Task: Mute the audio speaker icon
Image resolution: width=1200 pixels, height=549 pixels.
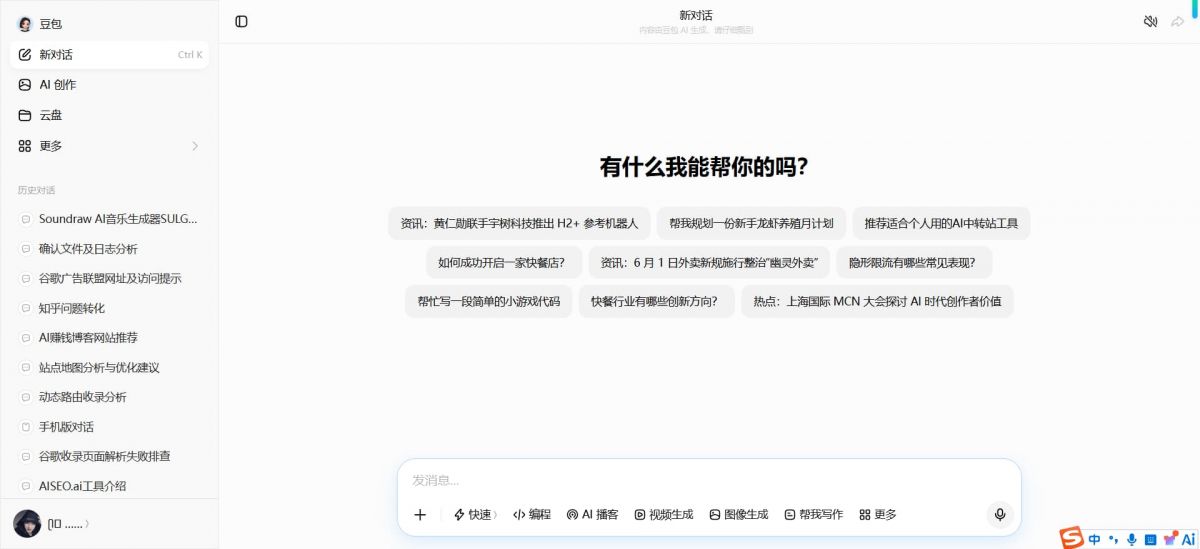Action: point(1150,21)
